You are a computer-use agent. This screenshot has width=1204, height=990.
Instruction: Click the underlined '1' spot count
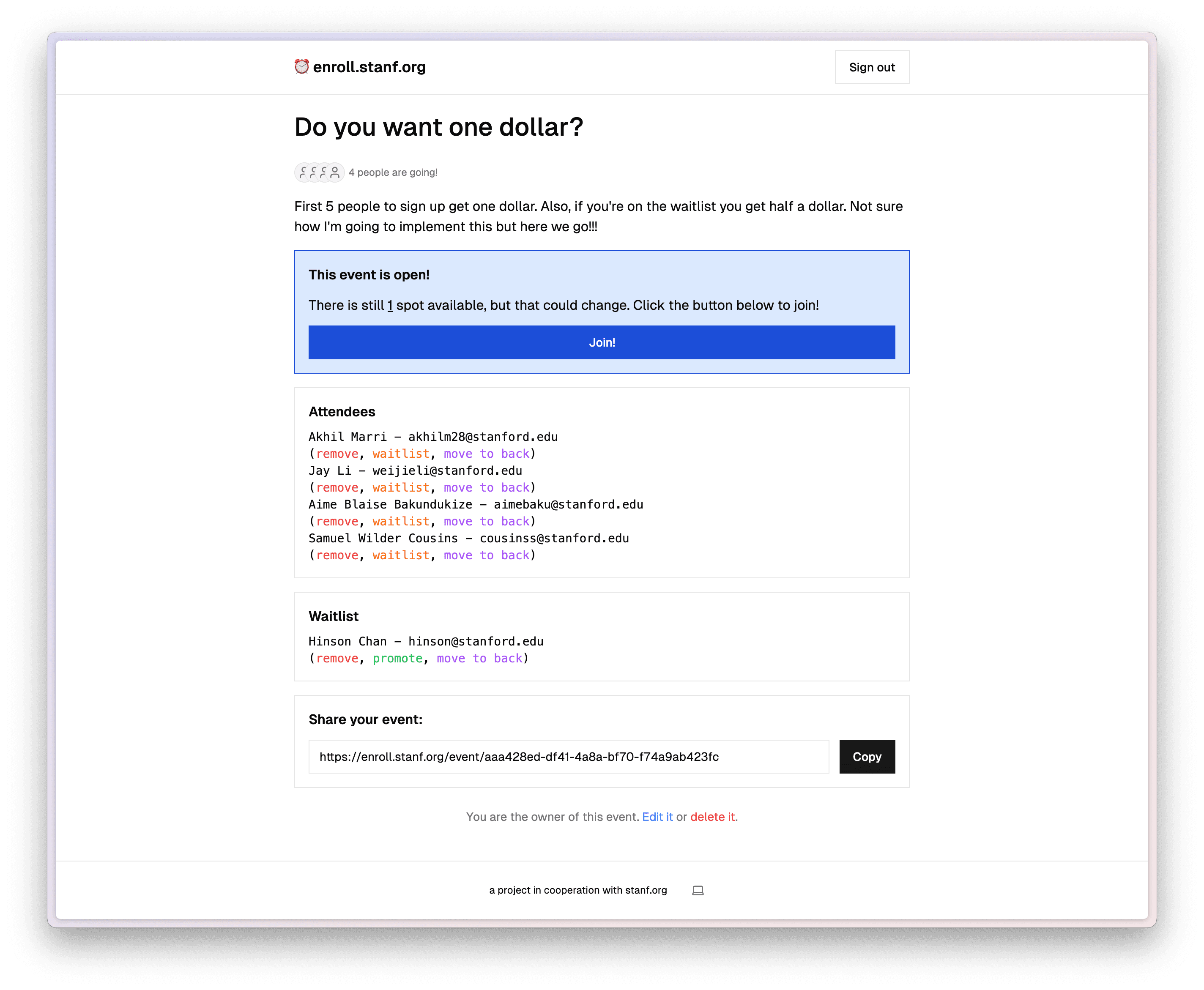[x=390, y=306]
